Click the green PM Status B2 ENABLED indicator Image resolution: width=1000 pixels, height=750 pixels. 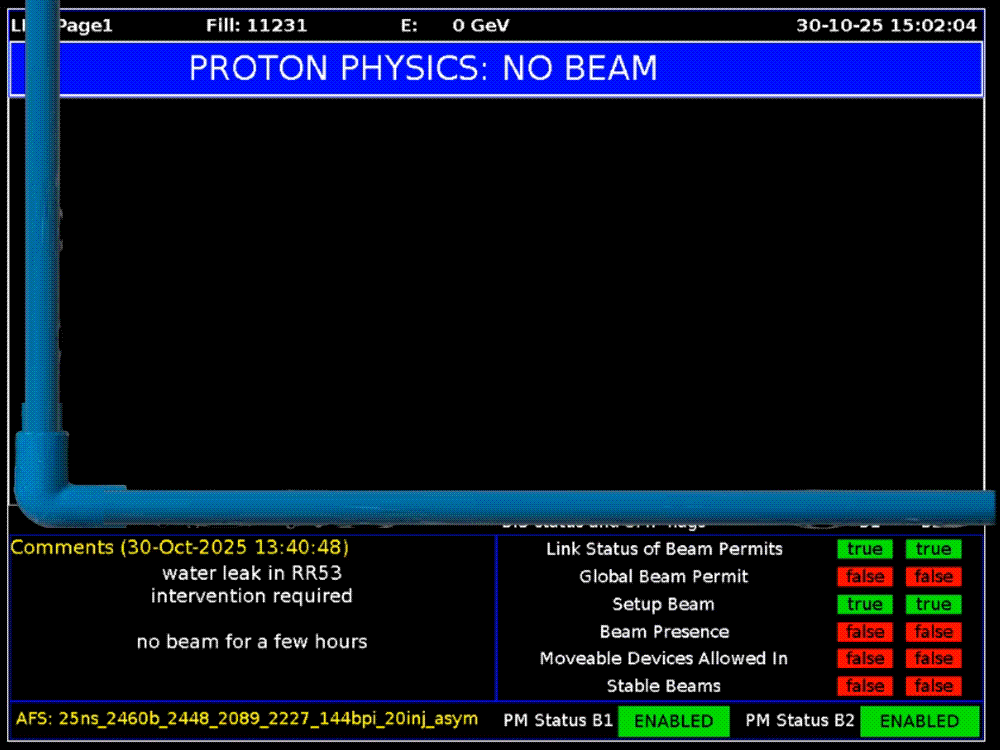tap(919, 721)
